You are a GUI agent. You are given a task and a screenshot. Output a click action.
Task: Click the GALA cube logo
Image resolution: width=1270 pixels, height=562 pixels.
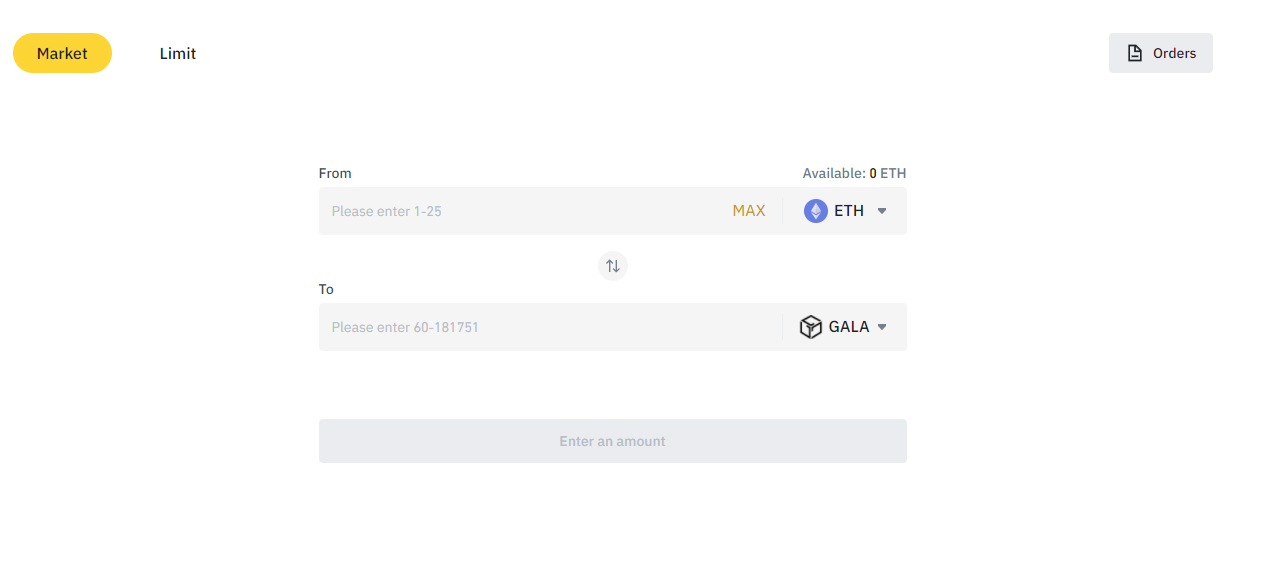811,327
